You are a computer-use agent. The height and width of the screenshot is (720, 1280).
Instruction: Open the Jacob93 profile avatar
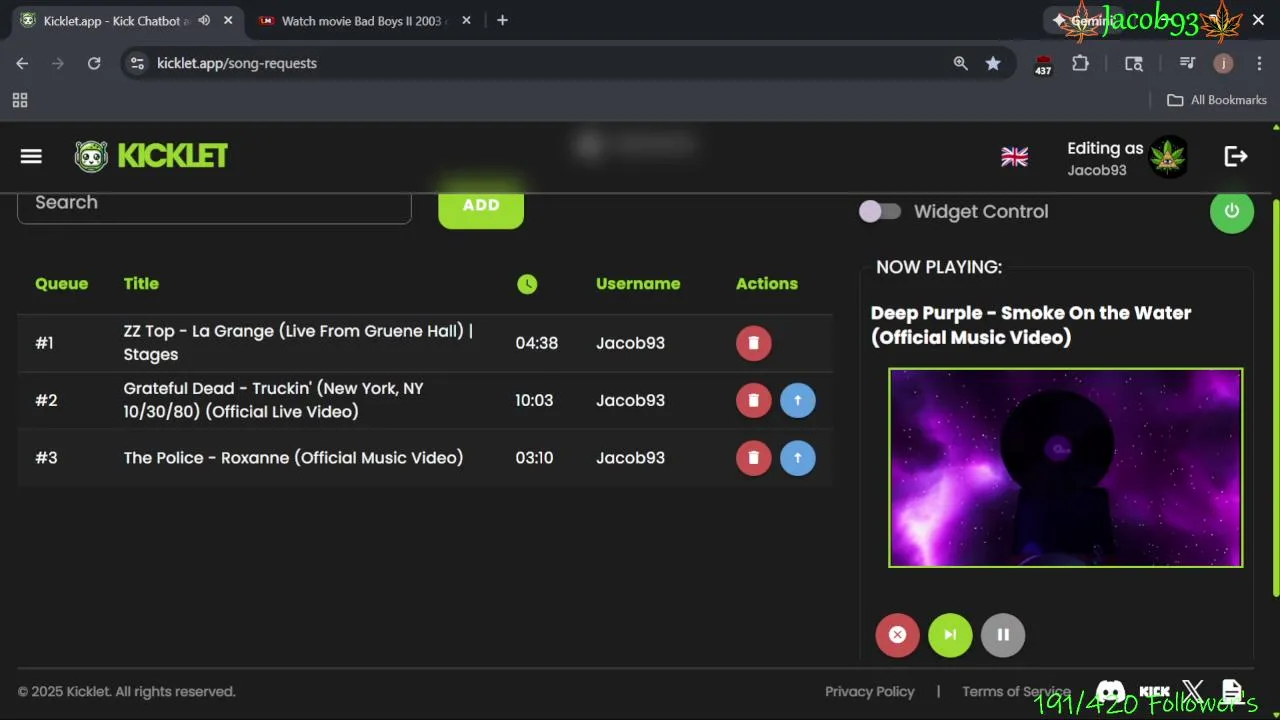tap(1168, 157)
